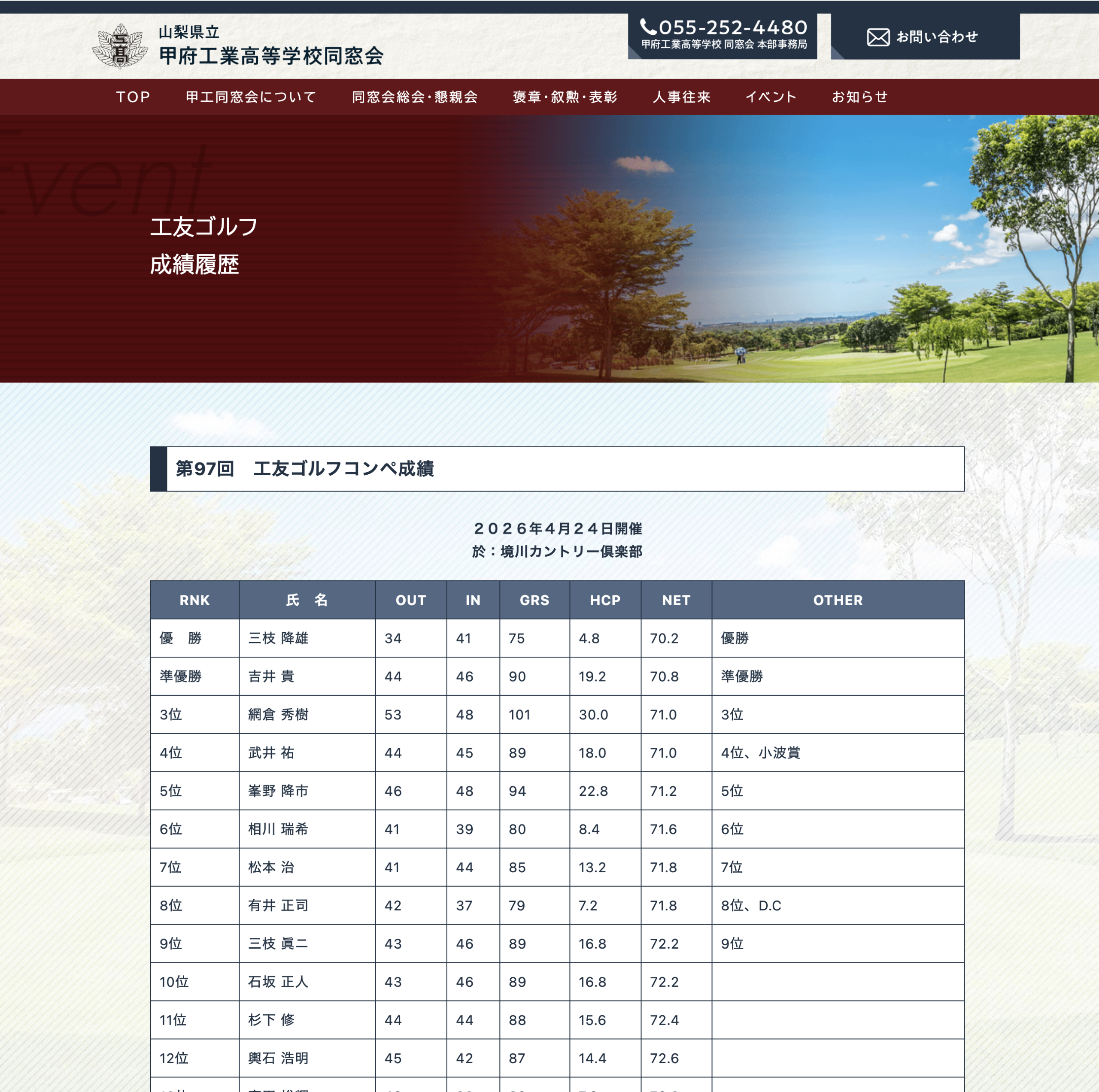Click the NET column header

tap(676, 600)
